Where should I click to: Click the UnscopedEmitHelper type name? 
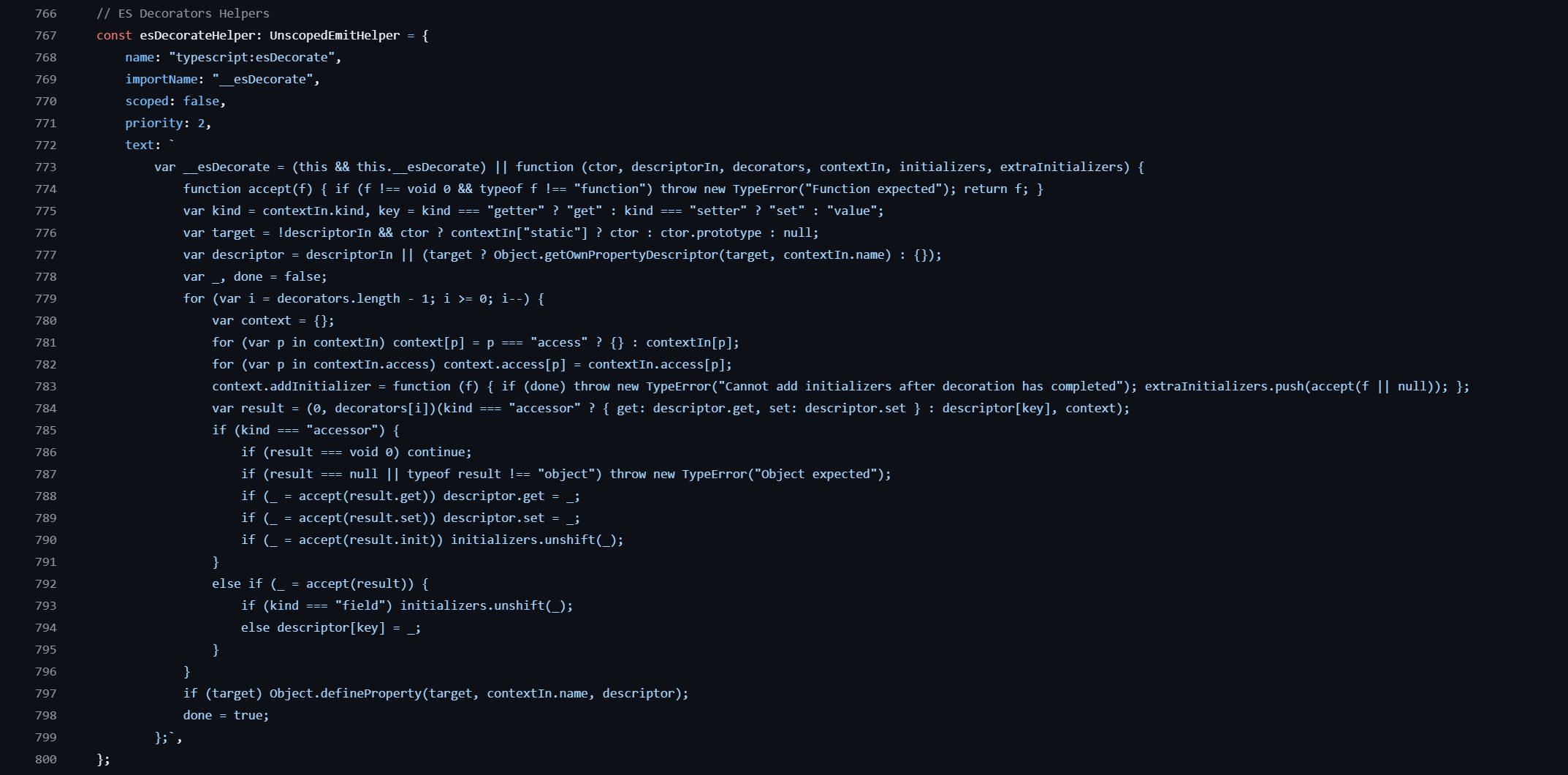click(x=335, y=35)
